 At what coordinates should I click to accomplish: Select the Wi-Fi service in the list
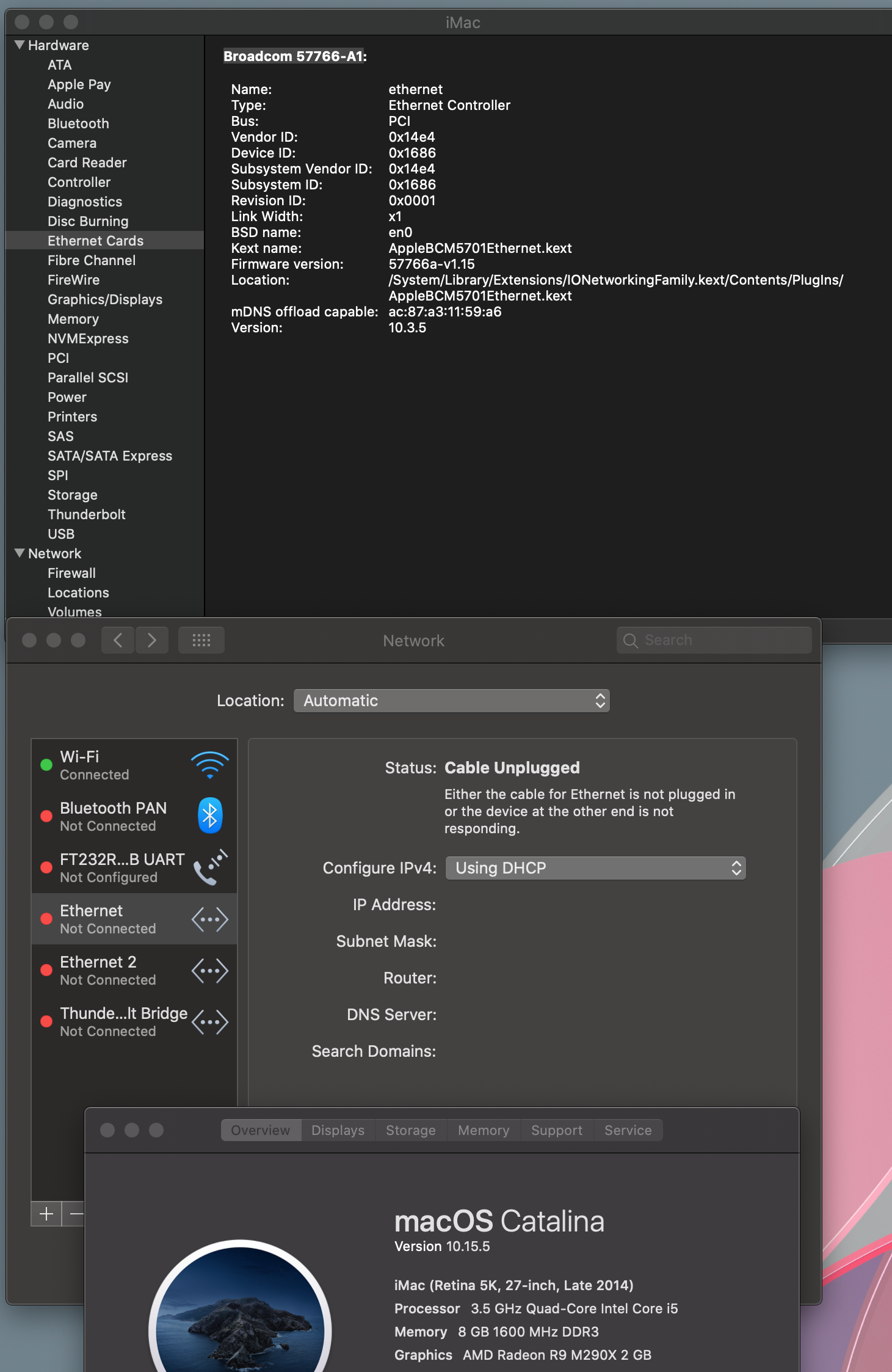pos(134,765)
